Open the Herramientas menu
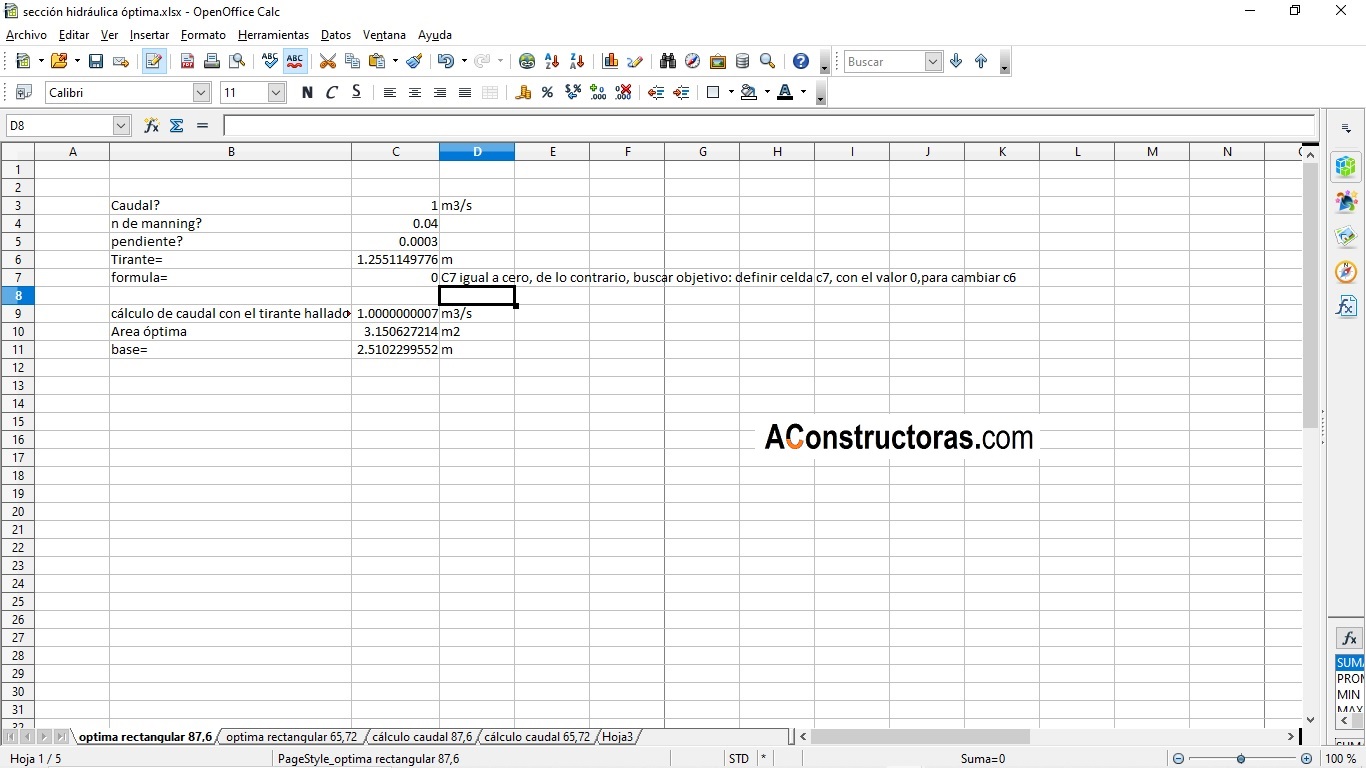The height and width of the screenshot is (768, 1366). (273, 35)
